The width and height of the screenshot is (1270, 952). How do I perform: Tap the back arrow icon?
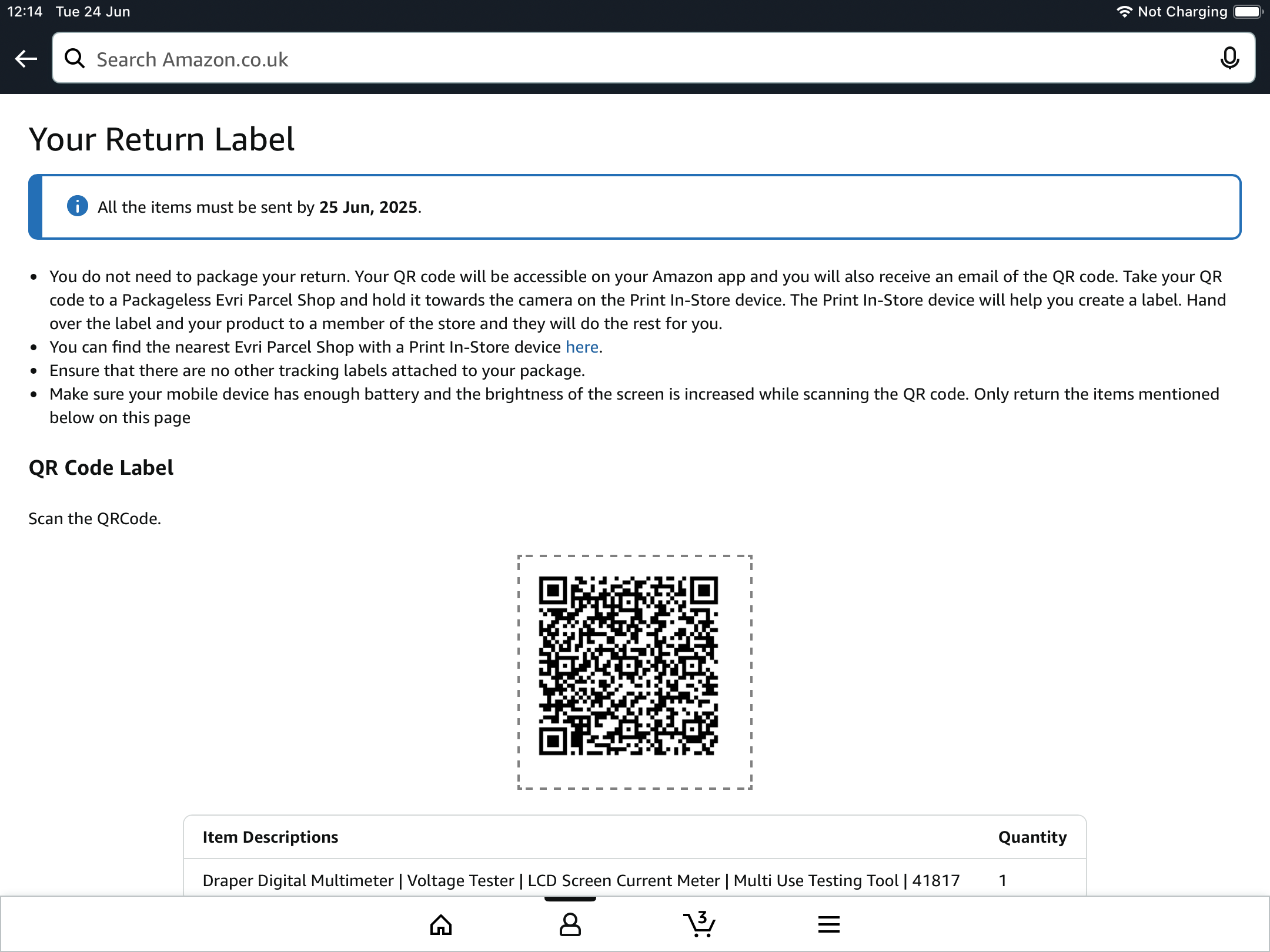[26, 59]
